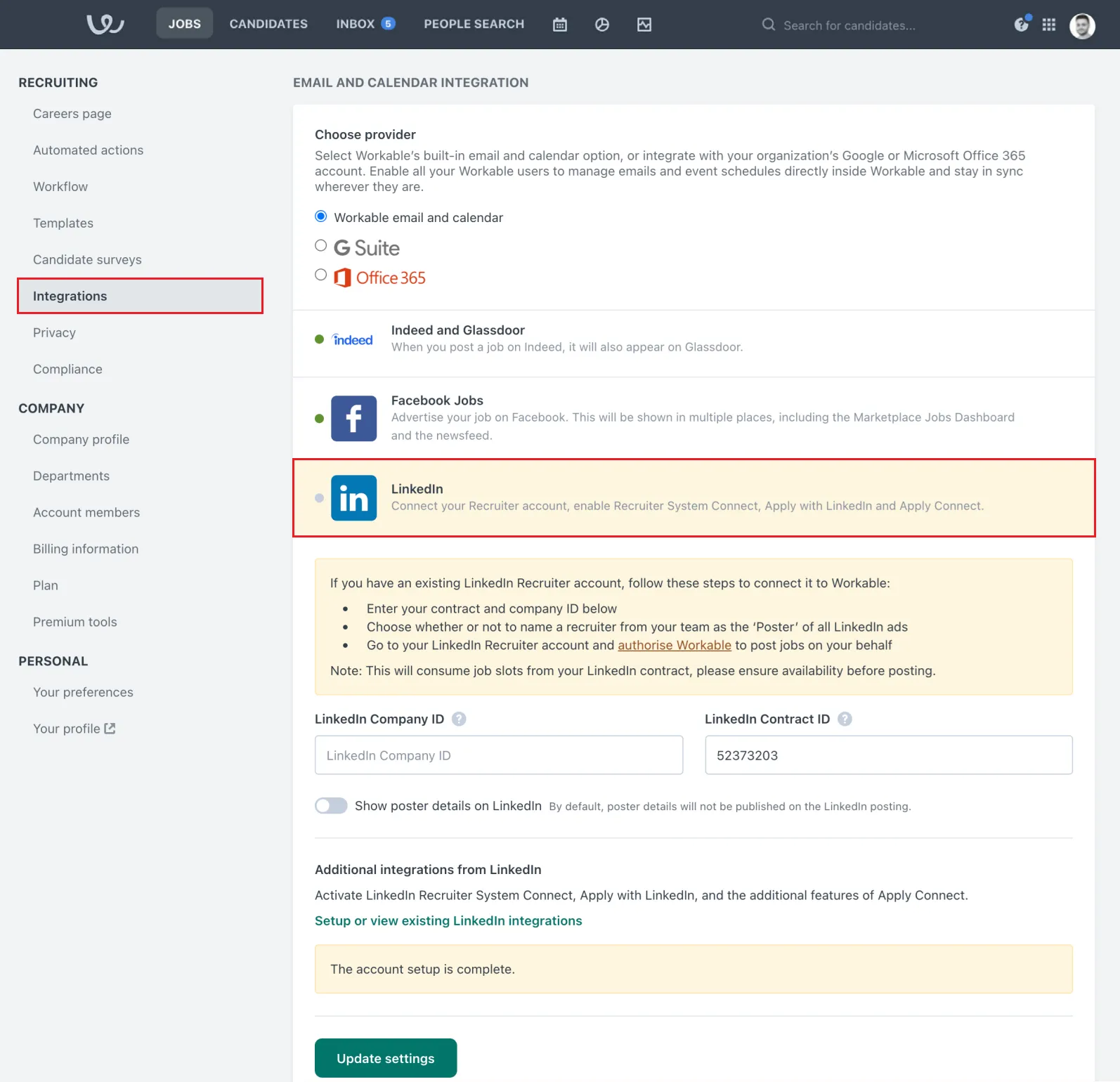Screen dimensions: 1120x1082
Task: Select Integrations in sidebar
Action: [x=141, y=296]
